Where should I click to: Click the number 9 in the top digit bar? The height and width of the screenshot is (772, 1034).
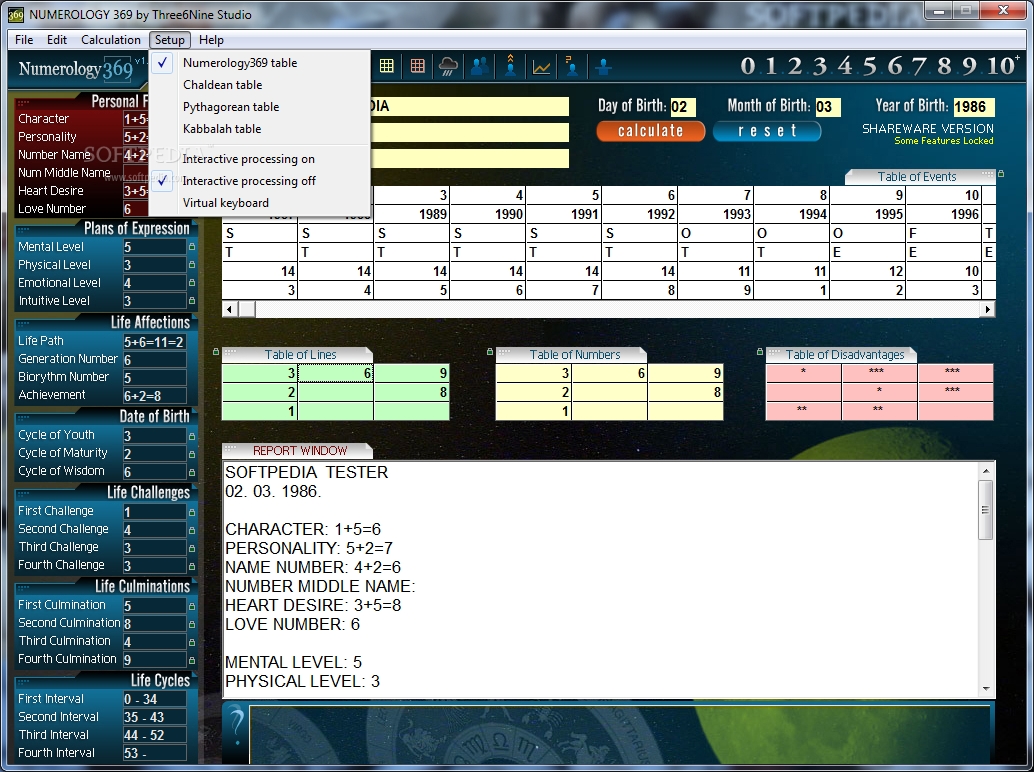[968, 66]
